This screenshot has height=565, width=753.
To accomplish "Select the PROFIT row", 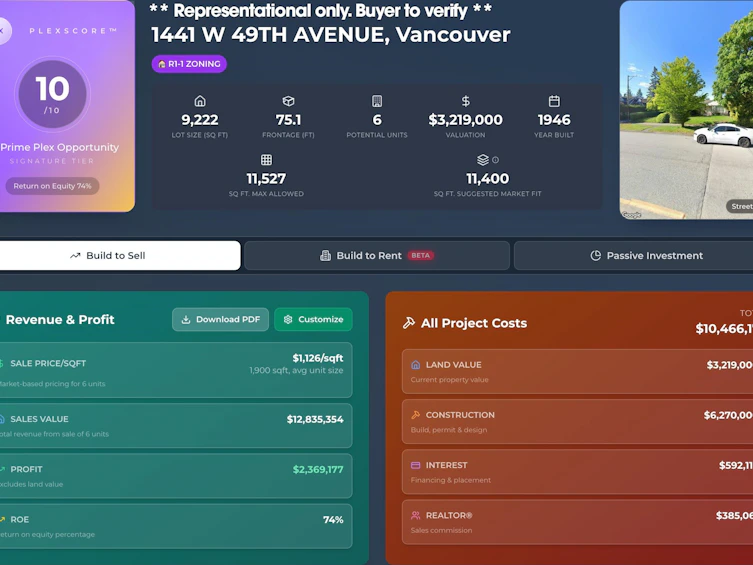I will pos(176,476).
